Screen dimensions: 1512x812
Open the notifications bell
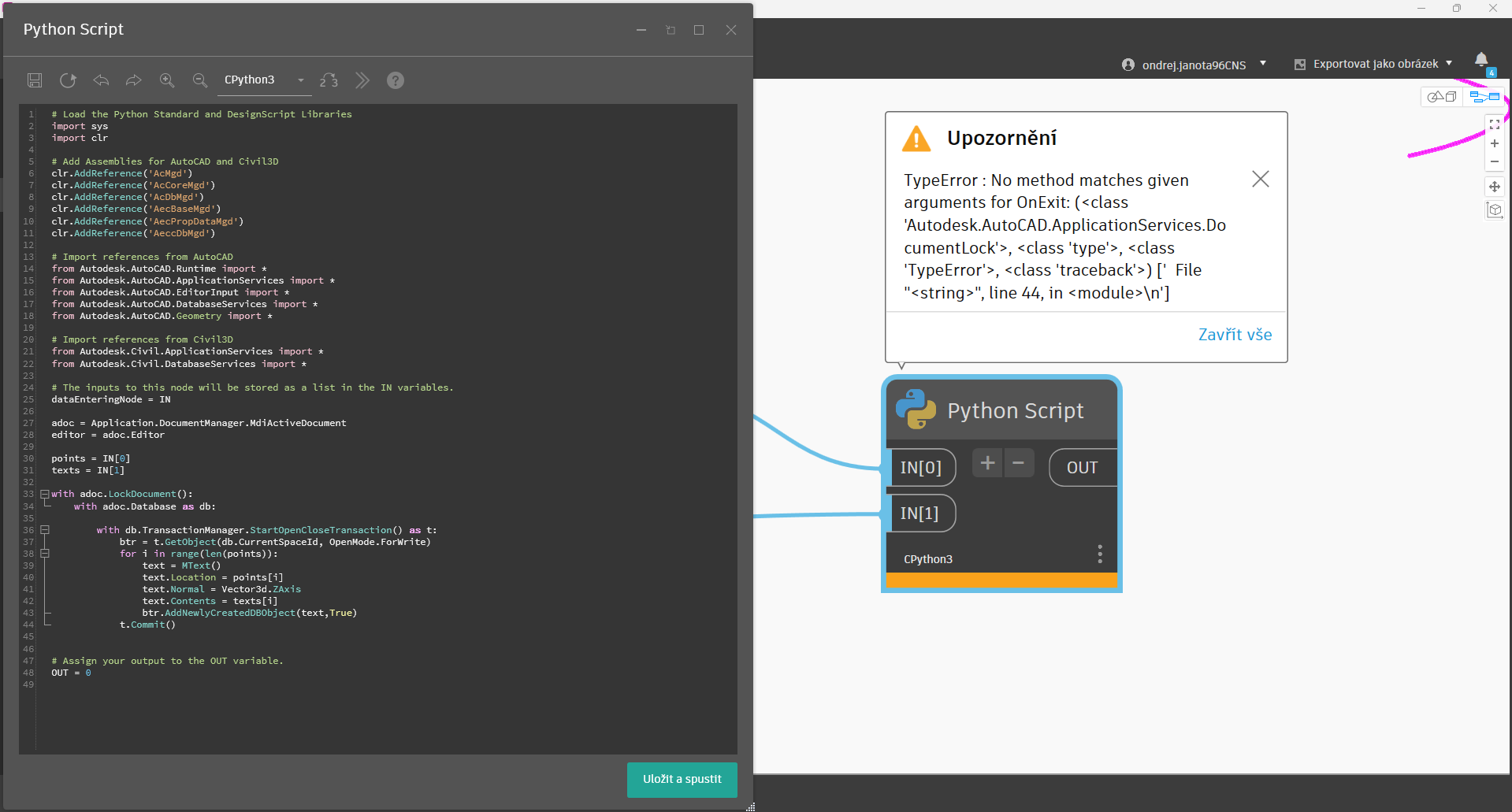coord(1480,60)
